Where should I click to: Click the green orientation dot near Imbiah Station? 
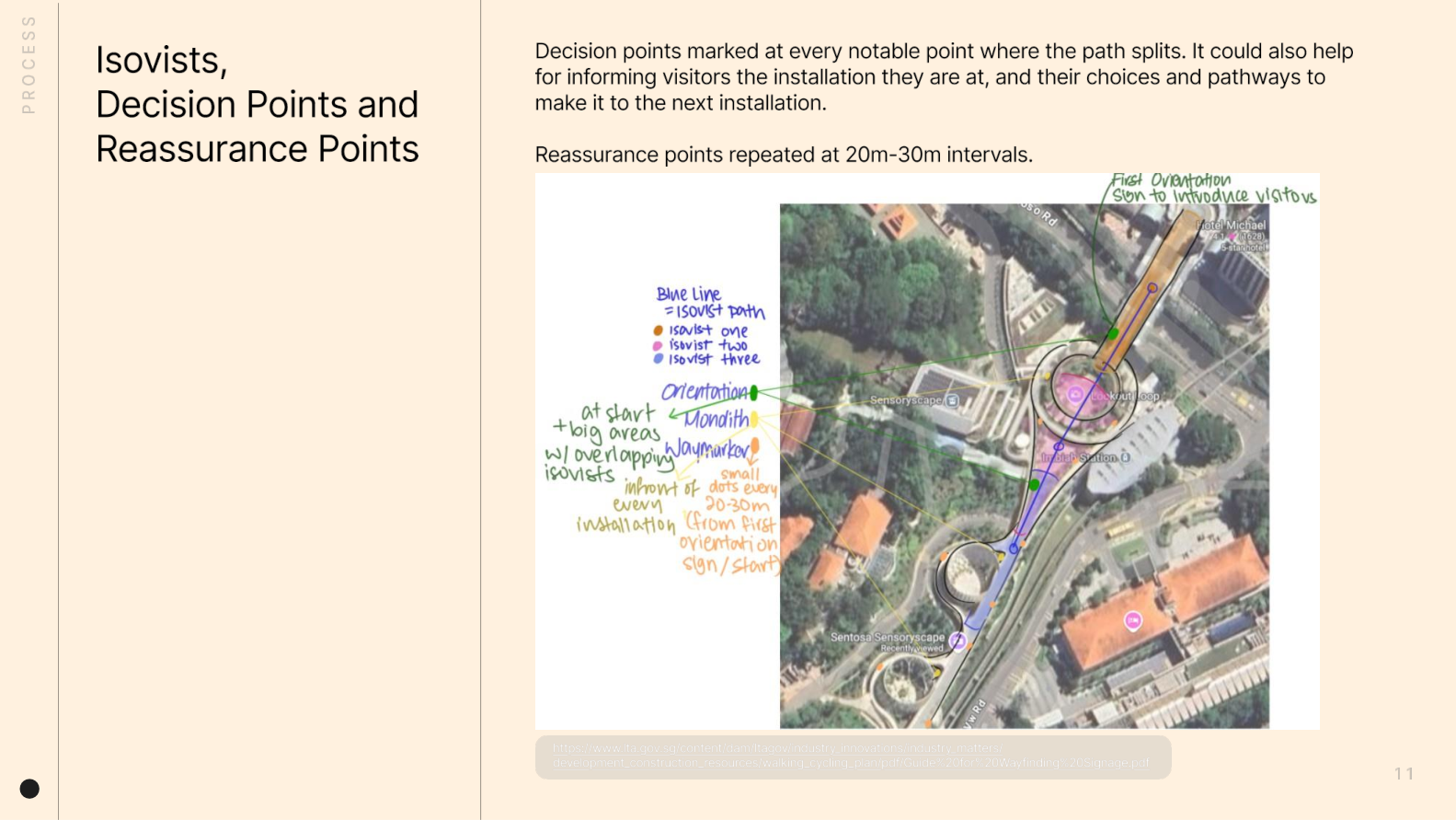tap(1035, 484)
